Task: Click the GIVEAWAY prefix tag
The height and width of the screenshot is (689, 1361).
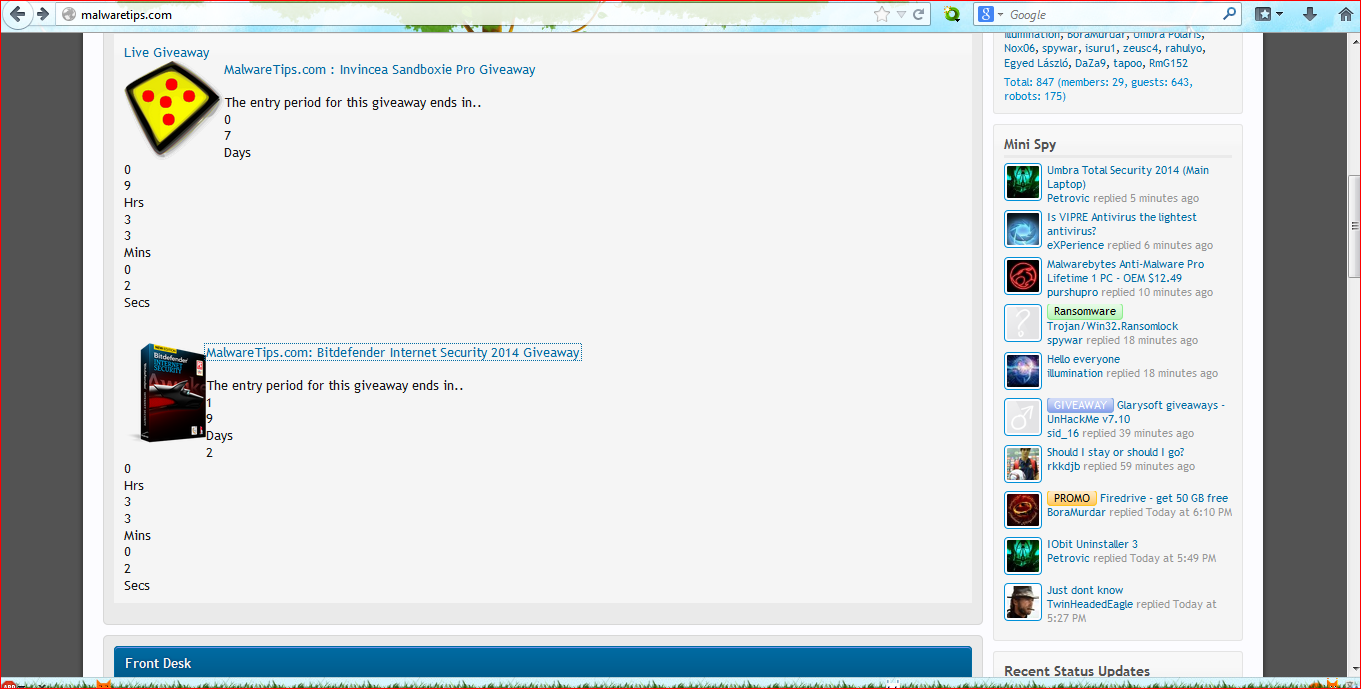Action: point(1080,405)
